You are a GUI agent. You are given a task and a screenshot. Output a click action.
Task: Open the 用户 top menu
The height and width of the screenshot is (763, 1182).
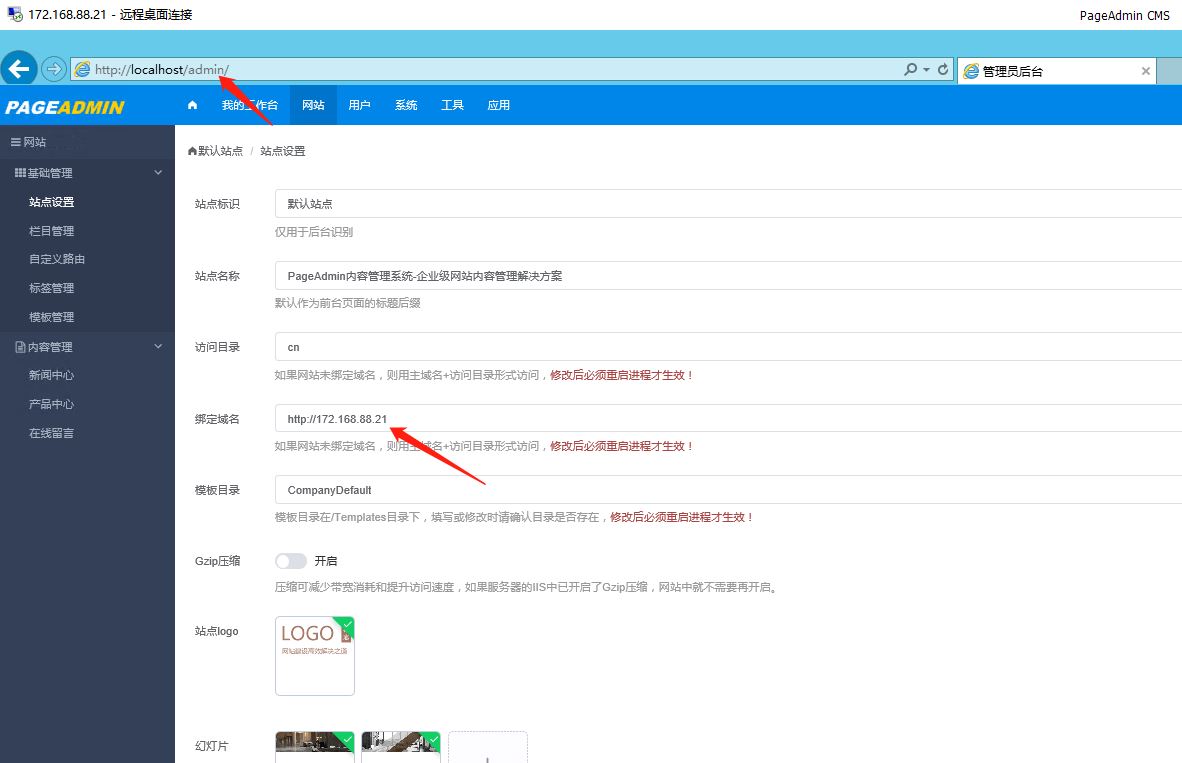point(360,105)
